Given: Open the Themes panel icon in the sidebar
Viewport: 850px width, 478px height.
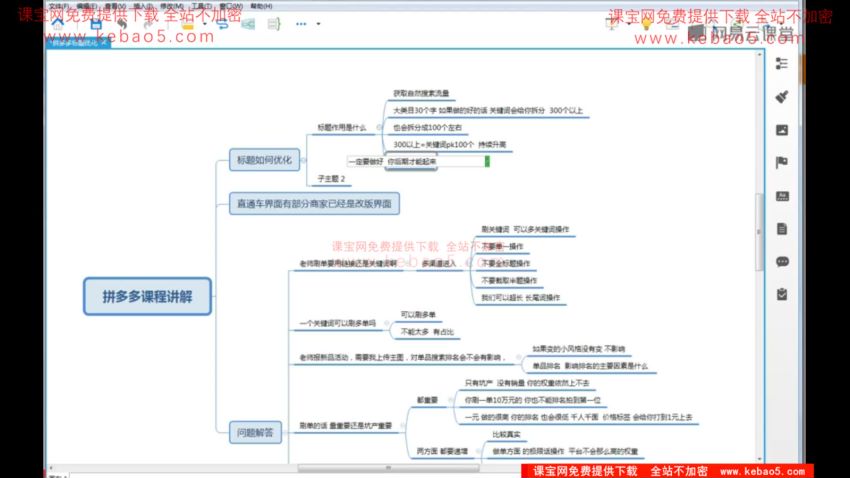Looking at the screenshot, I should [782, 196].
